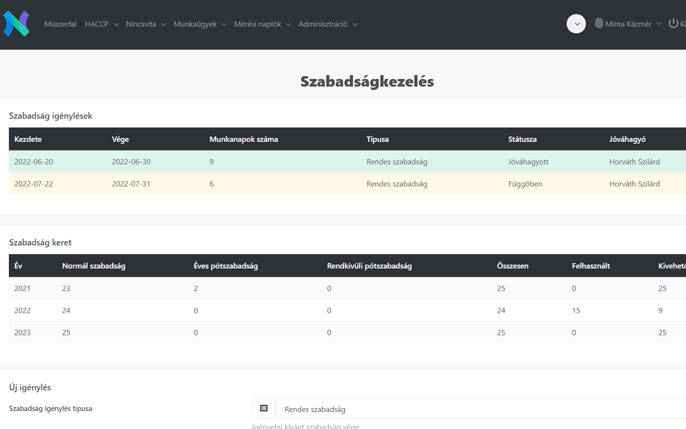Expand the Adminisztráció menu
This screenshot has width=686, height=429.
(x=327, y=24)
